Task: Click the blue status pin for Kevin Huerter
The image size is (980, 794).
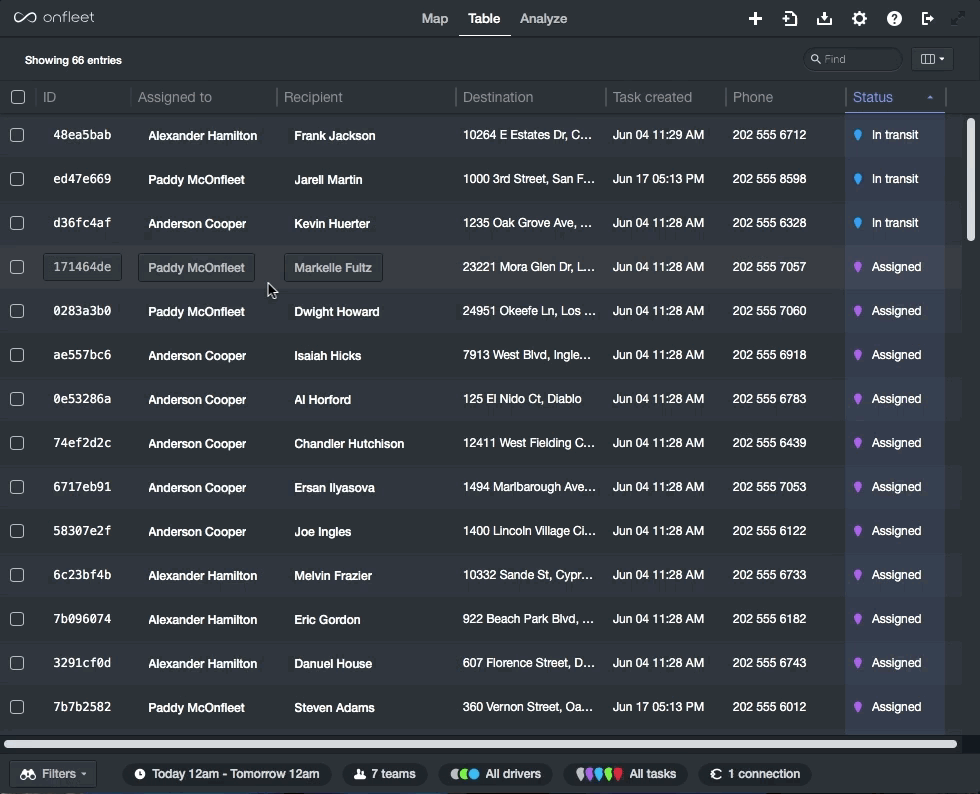Action: click(858, 223)
